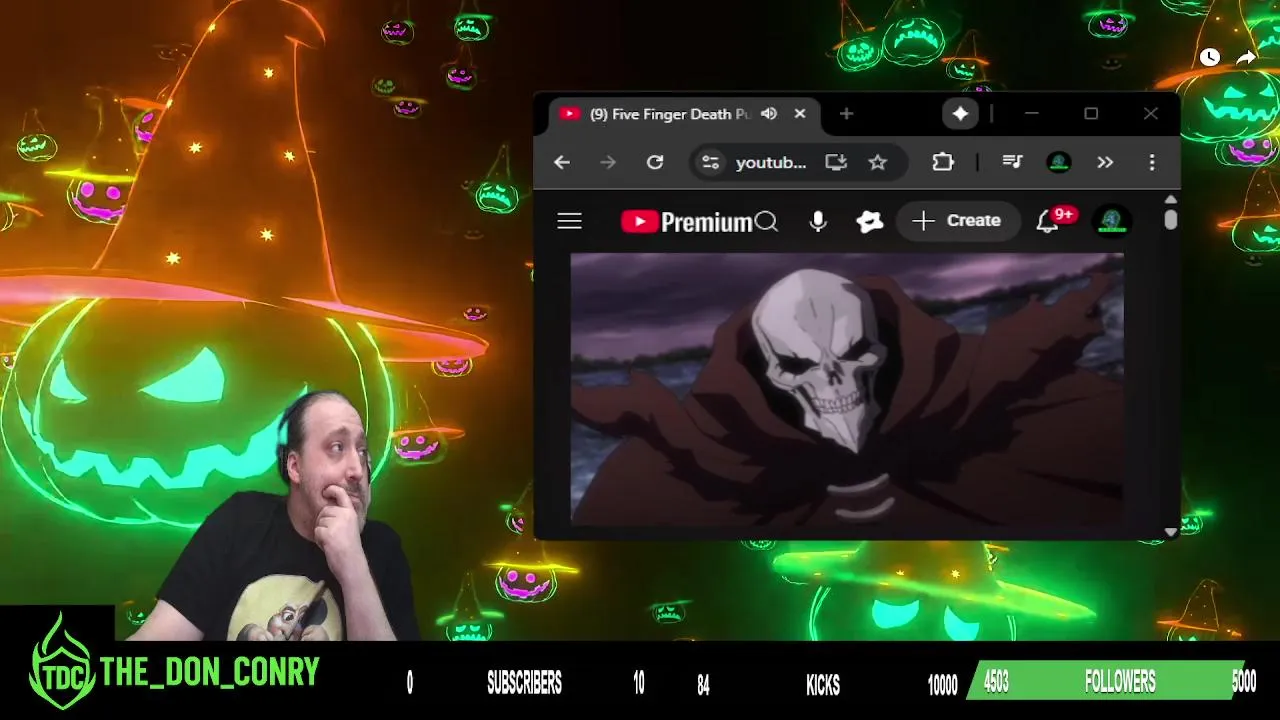The height and width of the screenshot is (720, 1280).
Task: Click the SUBSCRIBERS label in the overlay
Action: click(x=524, y=684)
